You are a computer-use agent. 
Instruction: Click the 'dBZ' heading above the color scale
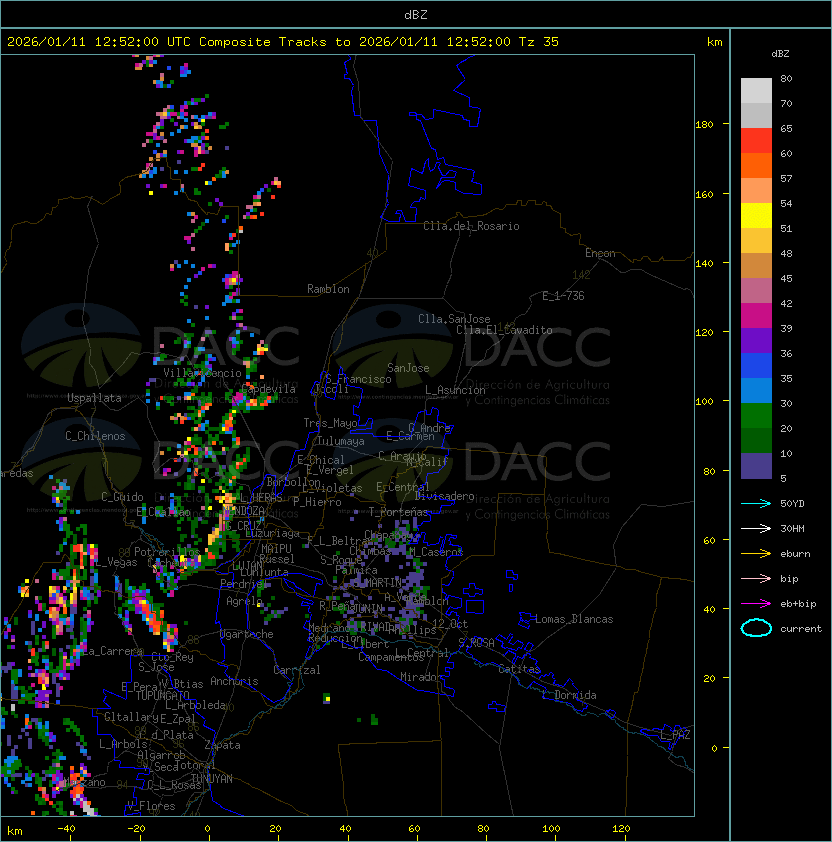780,54
